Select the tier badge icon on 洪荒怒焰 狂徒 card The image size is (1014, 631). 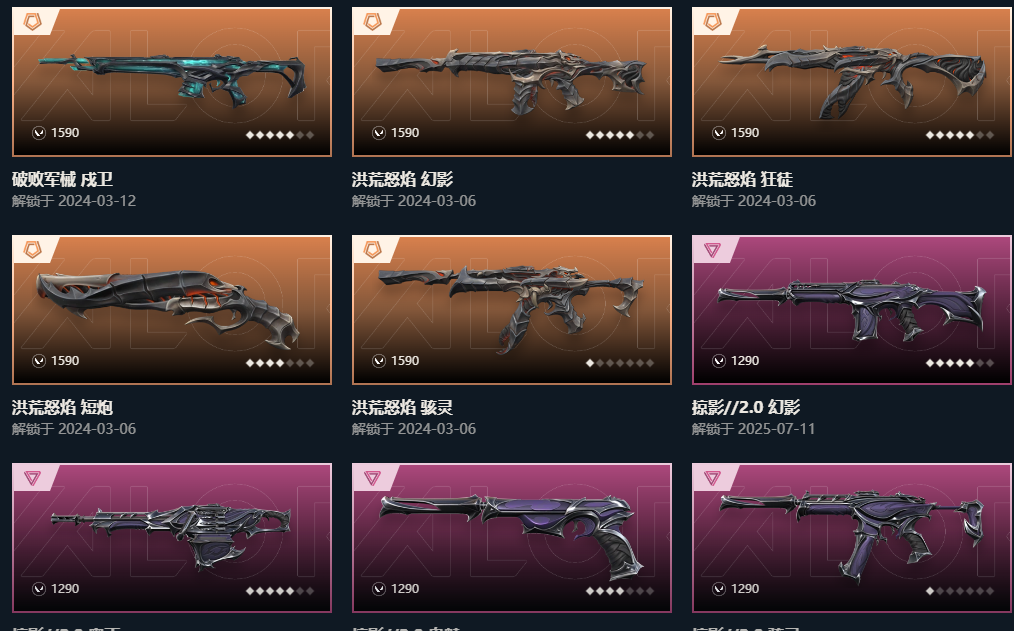click(x=713, y=22)
